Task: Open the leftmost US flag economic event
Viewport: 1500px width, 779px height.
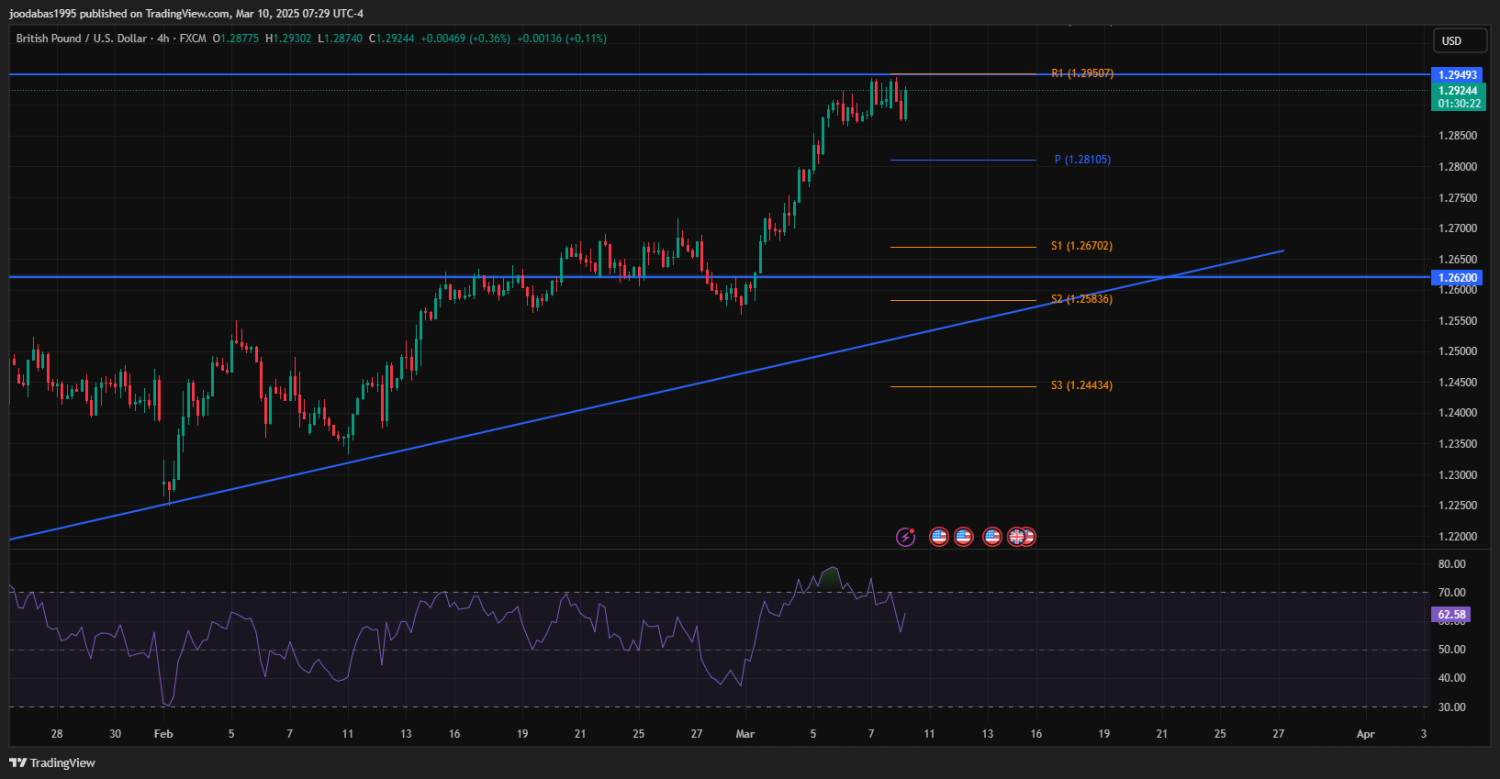Action: pos(939,537)
